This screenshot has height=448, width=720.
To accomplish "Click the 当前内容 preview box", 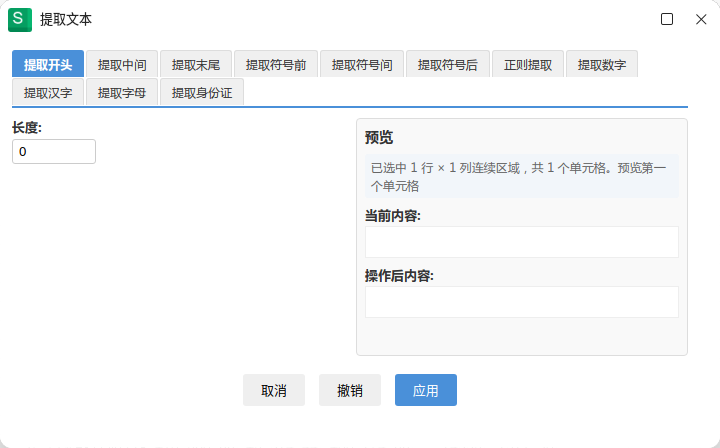I will point(522,242).
